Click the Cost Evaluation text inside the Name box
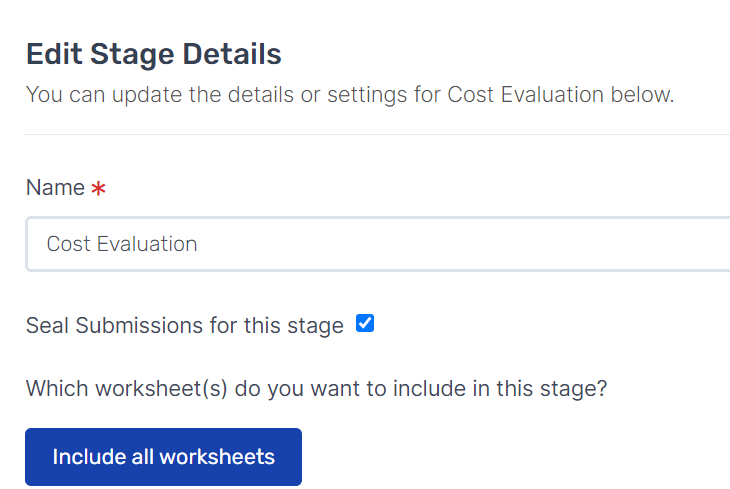 [x=122, y=244]
